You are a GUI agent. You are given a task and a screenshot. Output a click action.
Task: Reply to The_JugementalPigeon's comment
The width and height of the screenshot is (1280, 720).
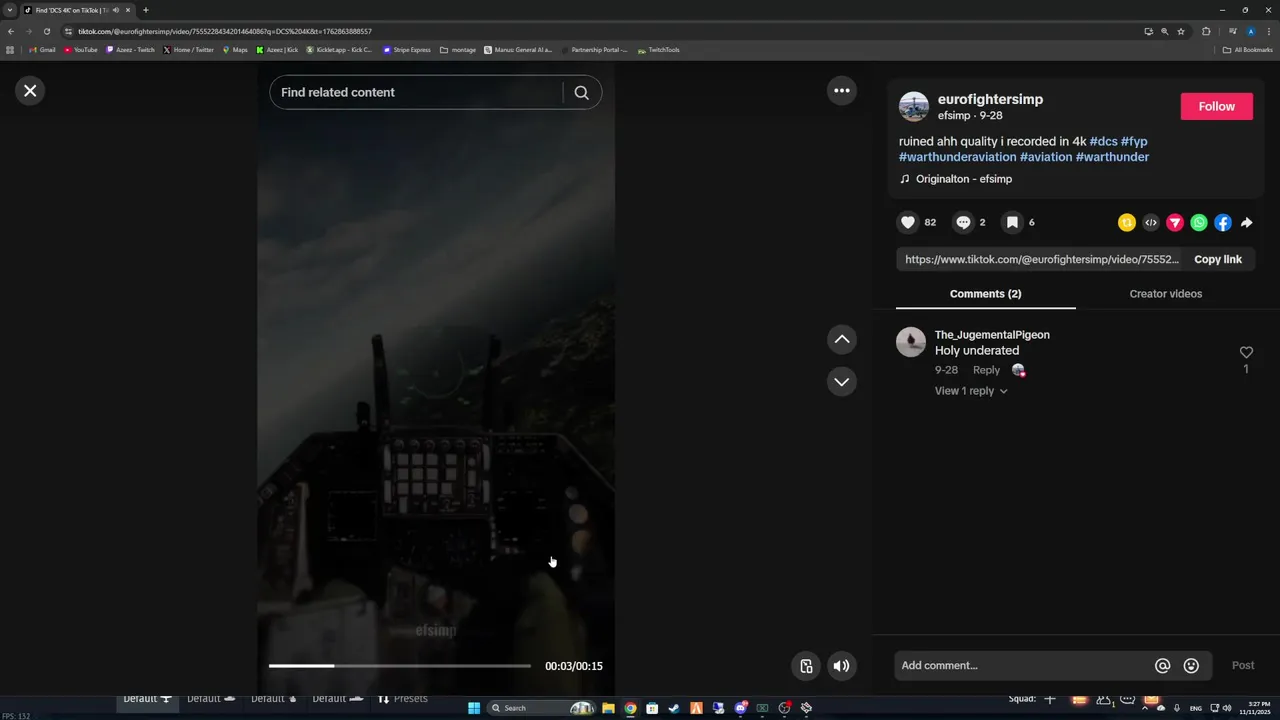[986, 370]
